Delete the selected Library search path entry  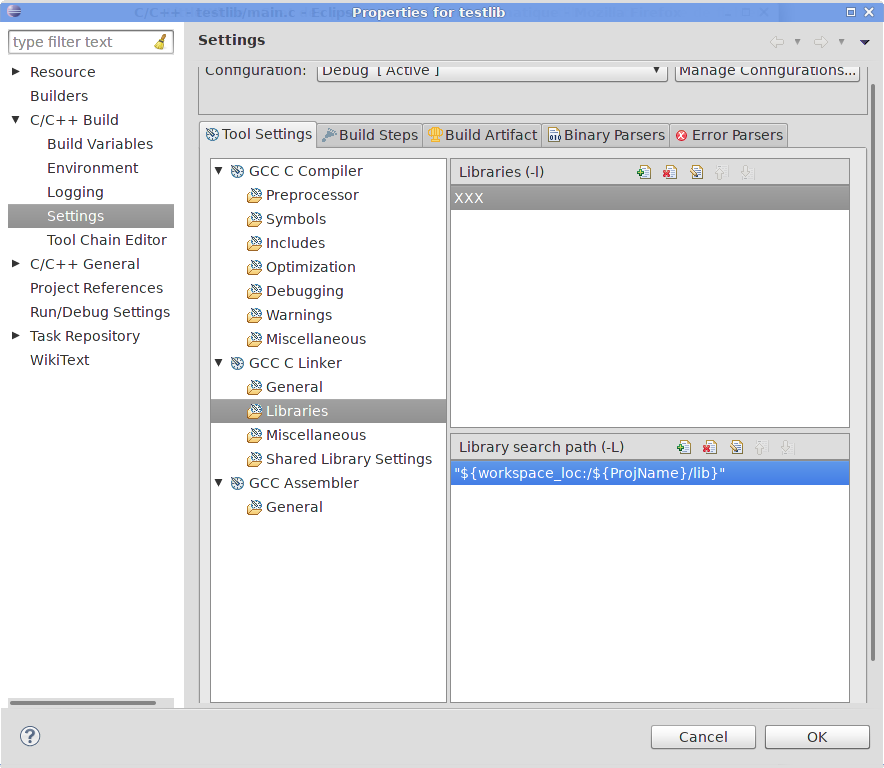point(710,447)
